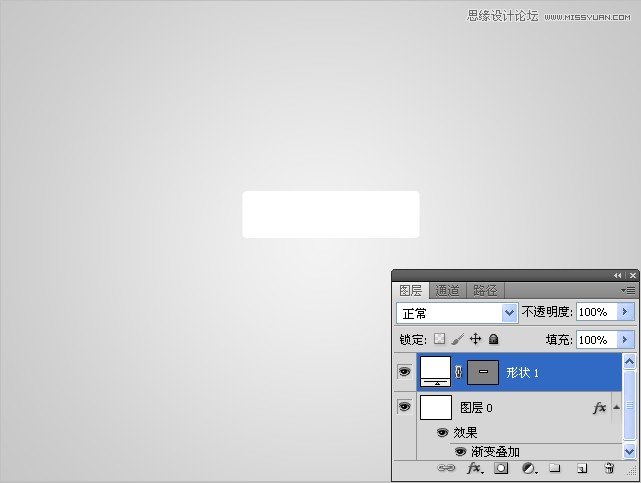This screenshot has height=483, width=641.
Task: Close the layers panel
Action: (x=632, y=275)
